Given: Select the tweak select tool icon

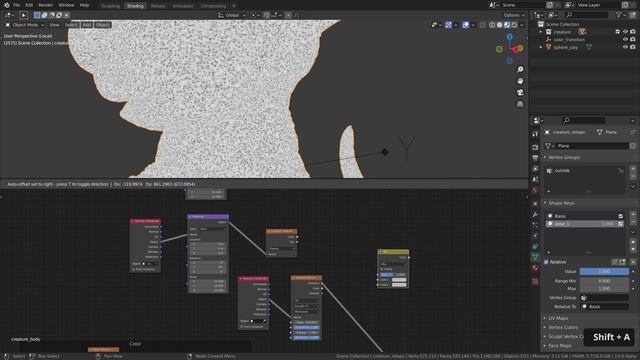Looking at the screenshot, I should [23, 15].
